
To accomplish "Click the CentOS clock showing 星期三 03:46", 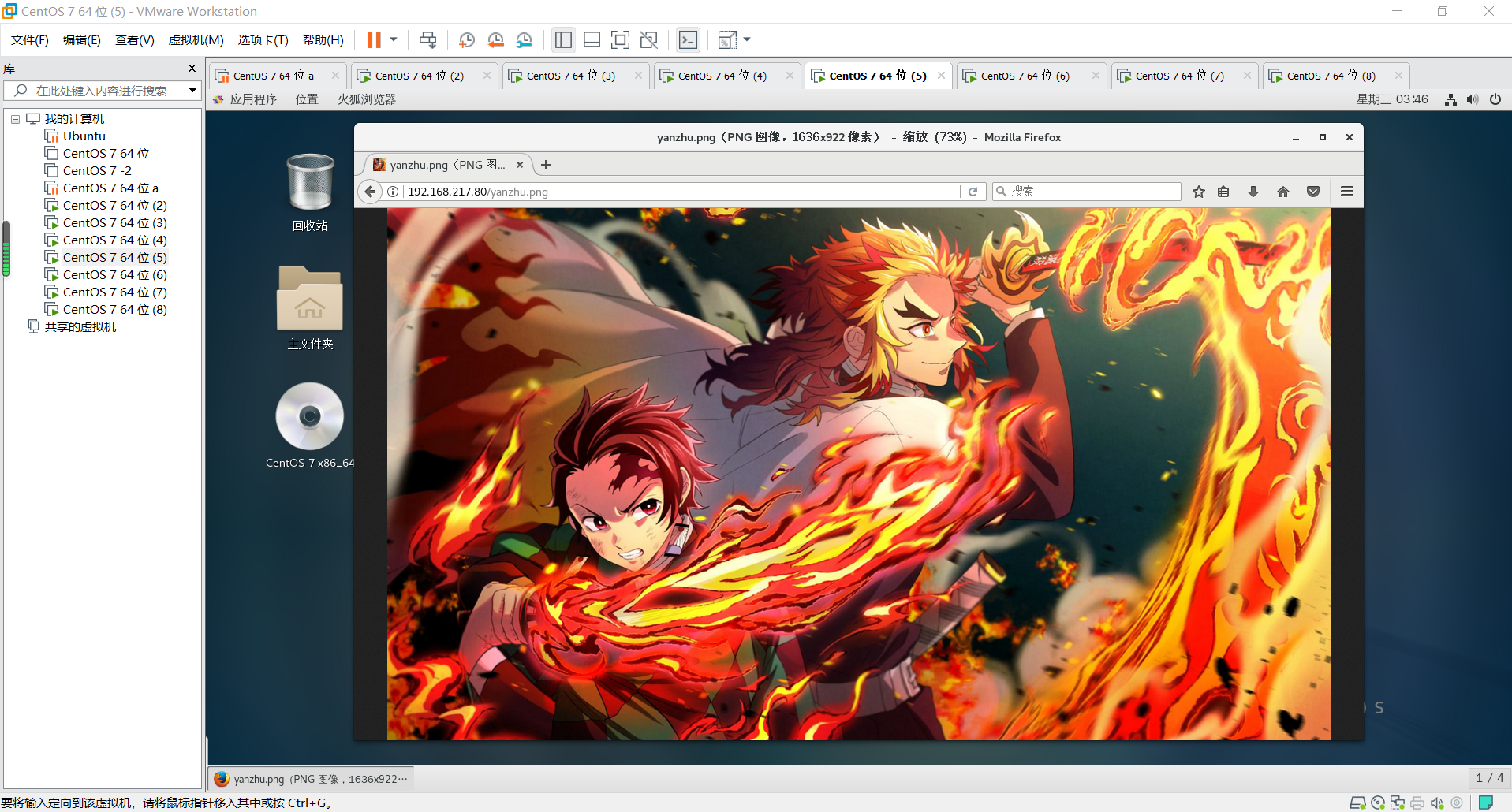I will (1392, 99).
